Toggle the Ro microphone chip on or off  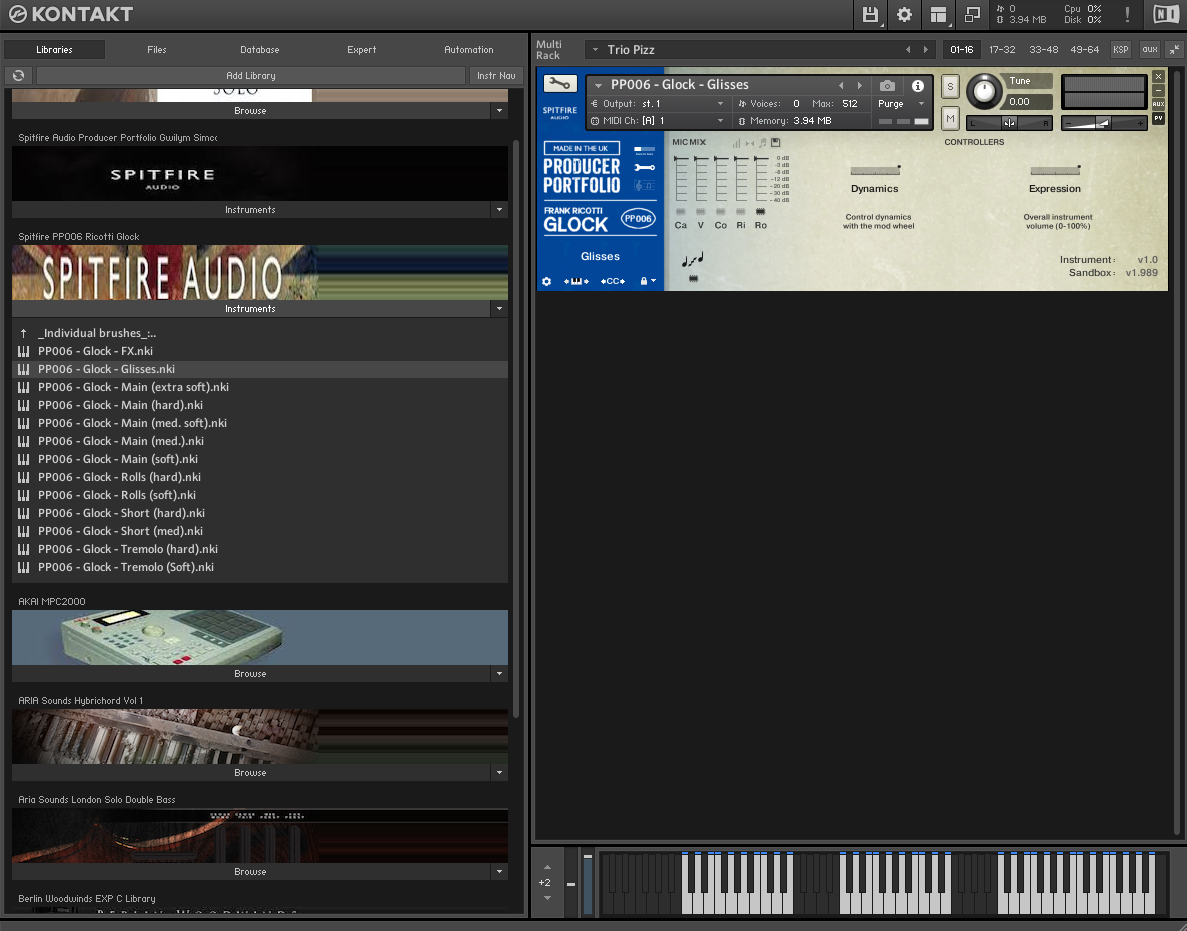760,212
